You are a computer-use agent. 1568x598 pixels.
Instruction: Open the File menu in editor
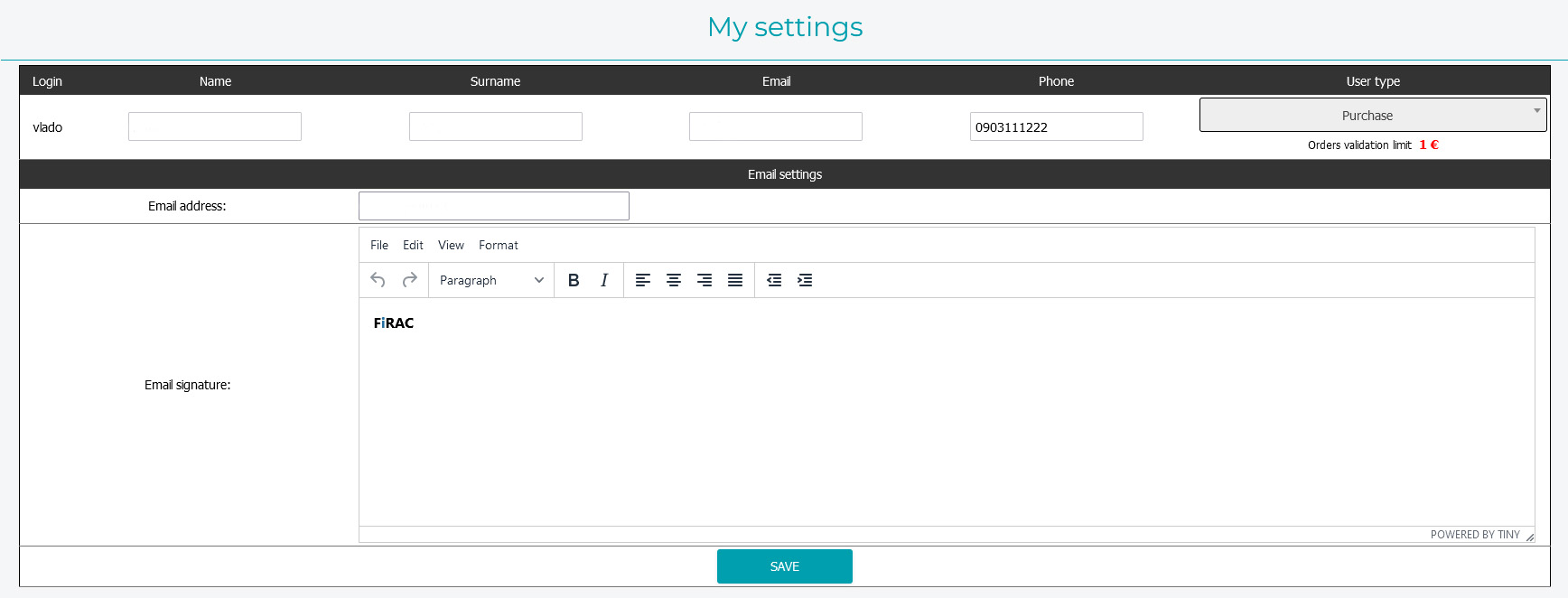pos(379,245)
